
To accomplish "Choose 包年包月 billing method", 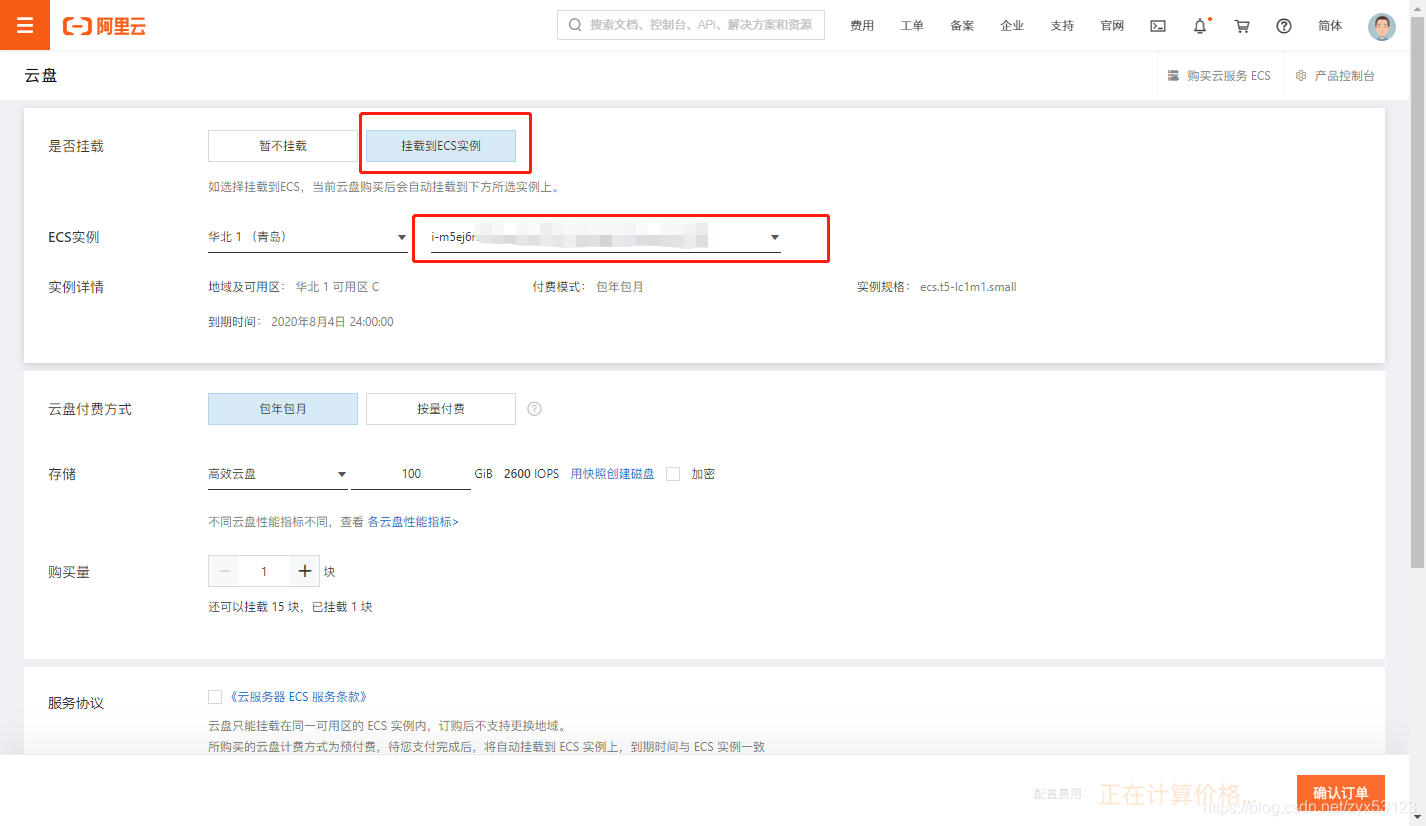I will pyautogui.click(x=283, y=409).
